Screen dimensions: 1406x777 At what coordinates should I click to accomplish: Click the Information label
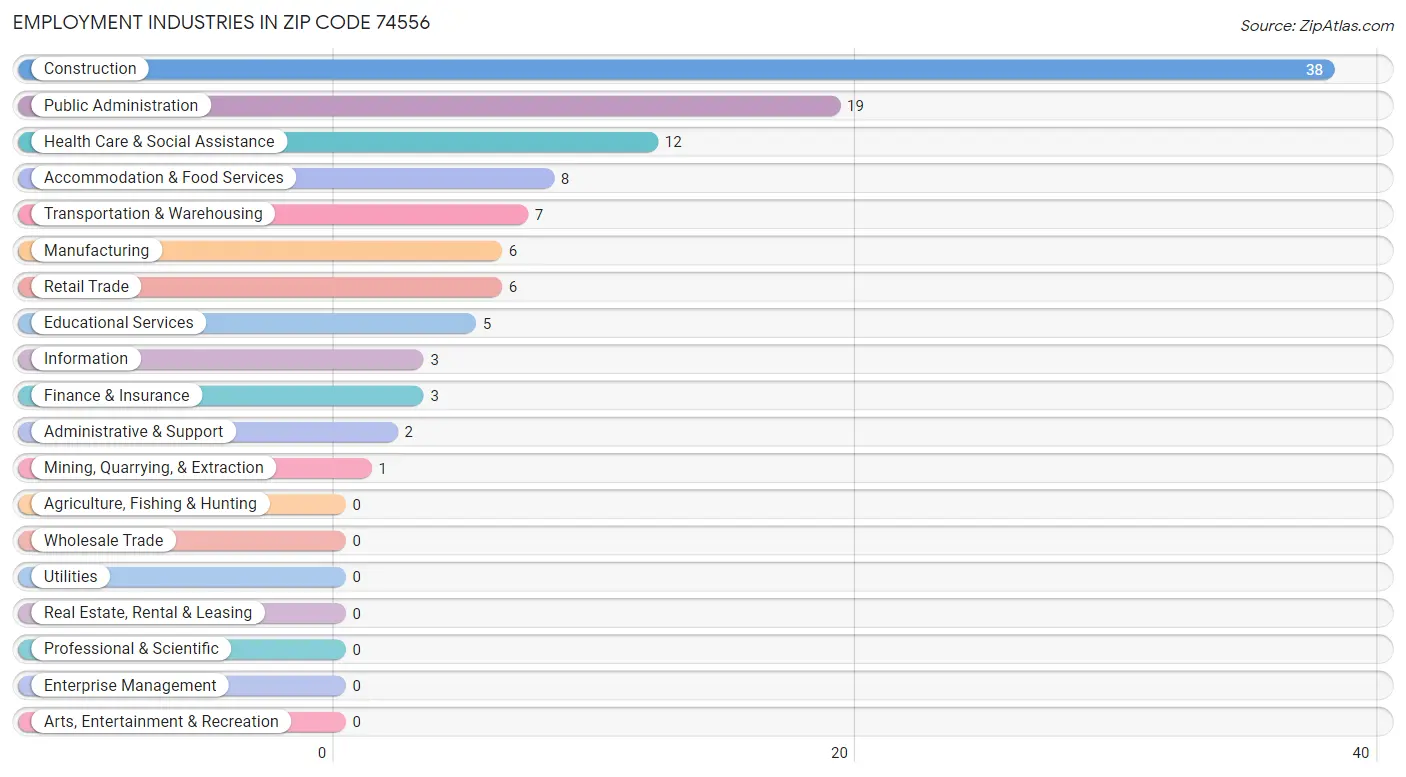click(86, 359)
